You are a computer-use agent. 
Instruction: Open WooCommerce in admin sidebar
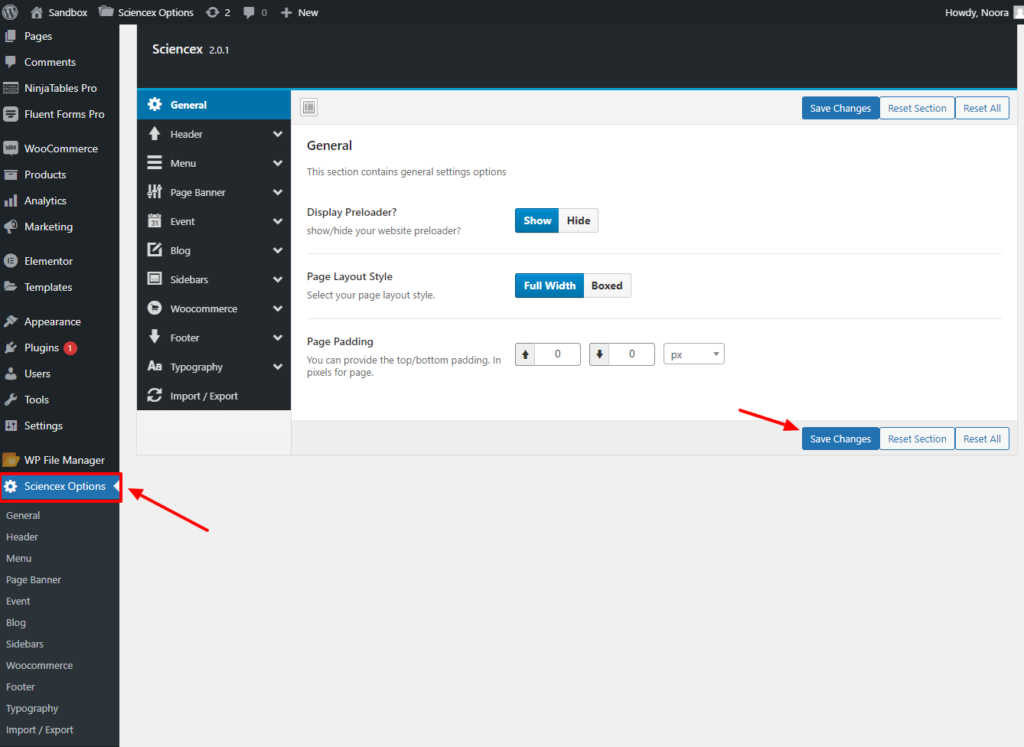(x=60, y=148)
